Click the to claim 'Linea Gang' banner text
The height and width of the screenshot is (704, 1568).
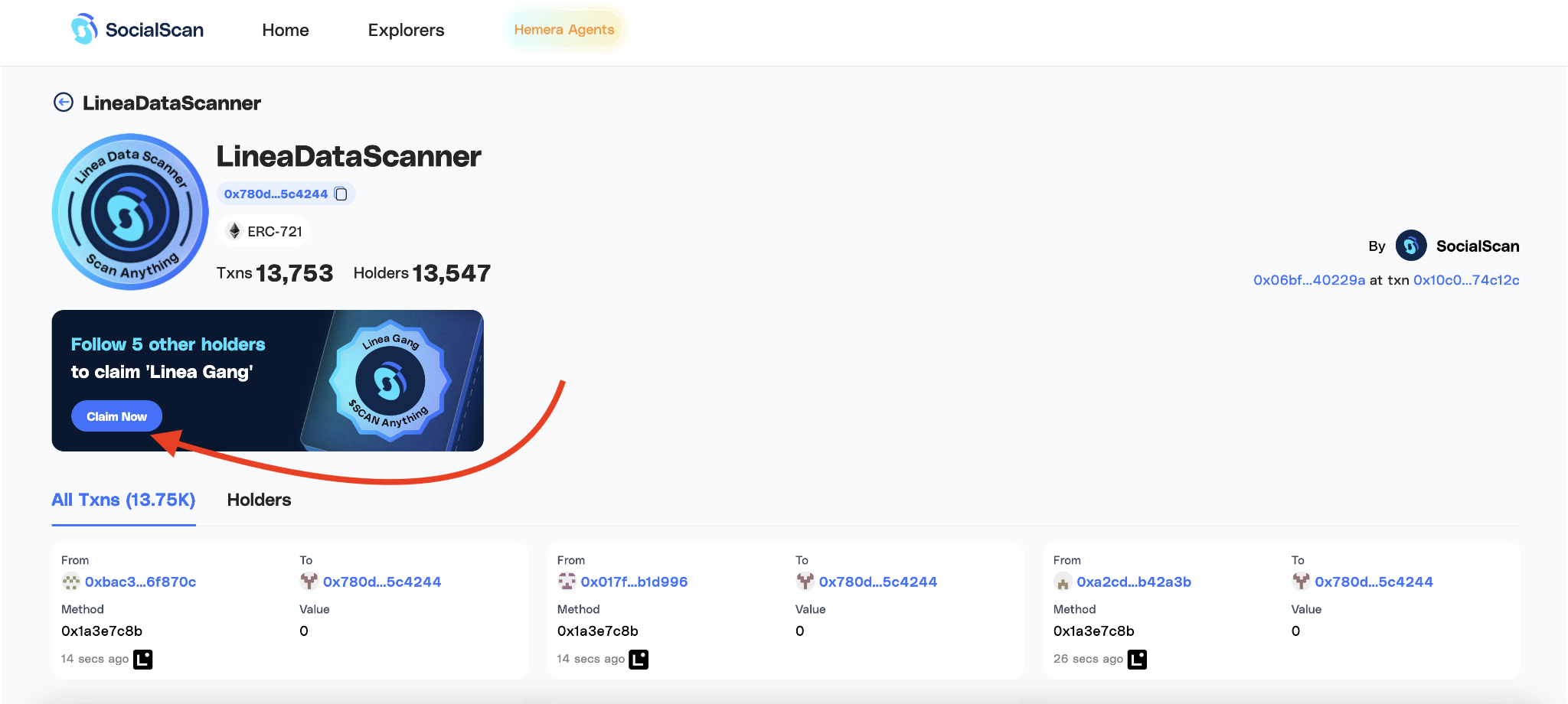pyautogui.click(x=162, y=372)
